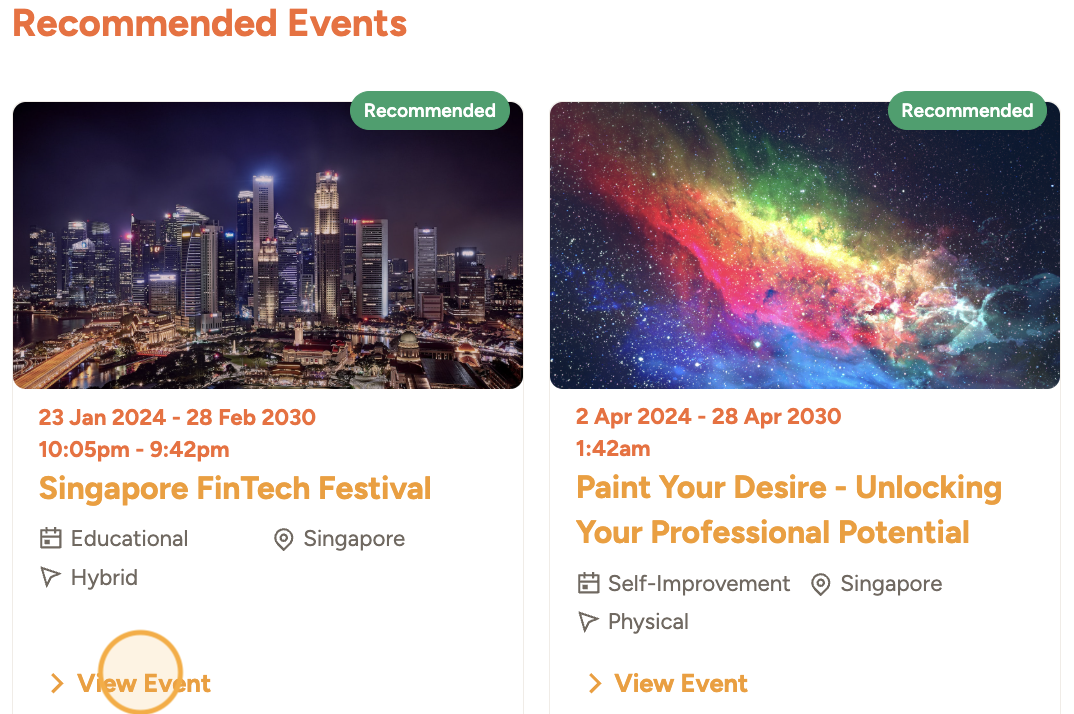Open View Event for Paint Your Desire
The height and width of the screenshot is (714, 1074).
(x=681, y=684)
